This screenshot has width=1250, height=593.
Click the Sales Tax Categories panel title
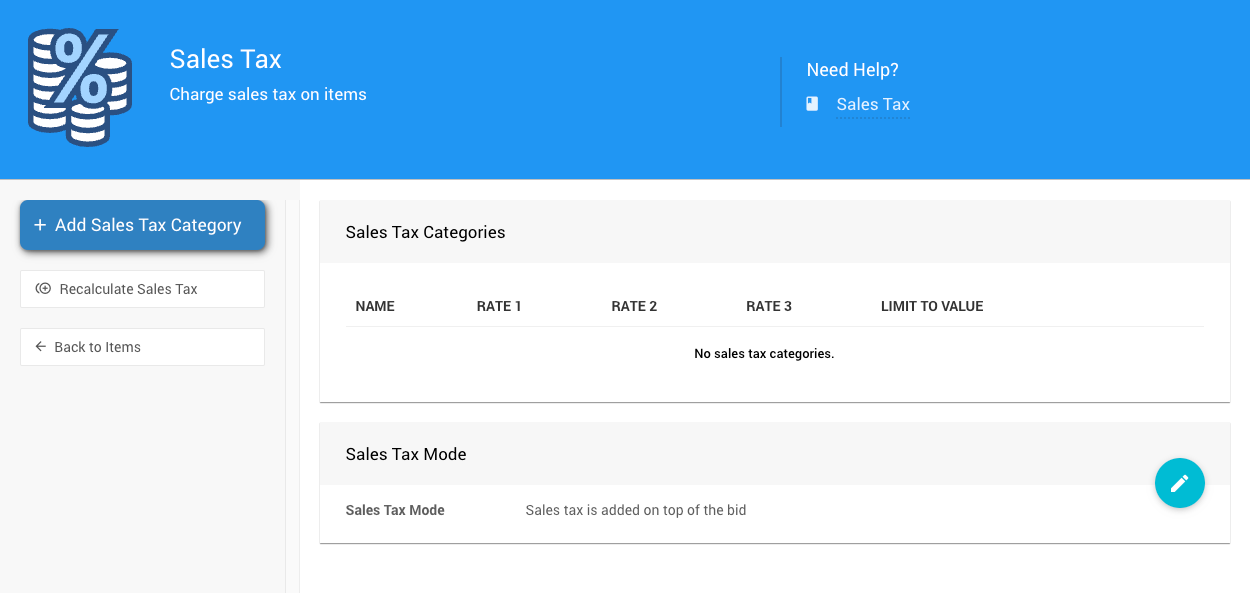click(425, 233)
